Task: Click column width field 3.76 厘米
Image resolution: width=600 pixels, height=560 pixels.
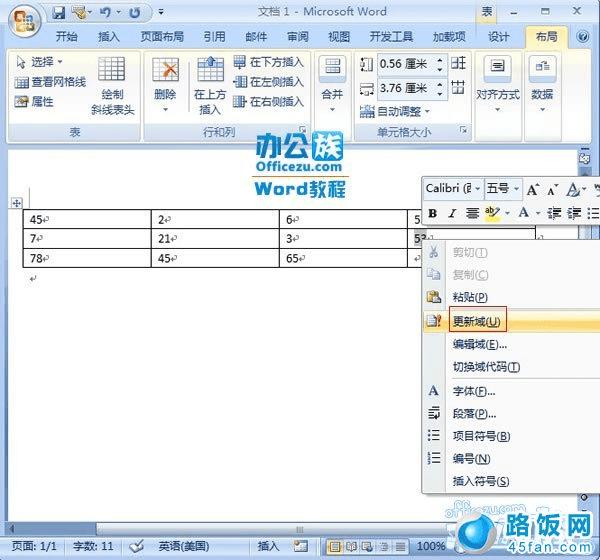Action: point(406,88)
